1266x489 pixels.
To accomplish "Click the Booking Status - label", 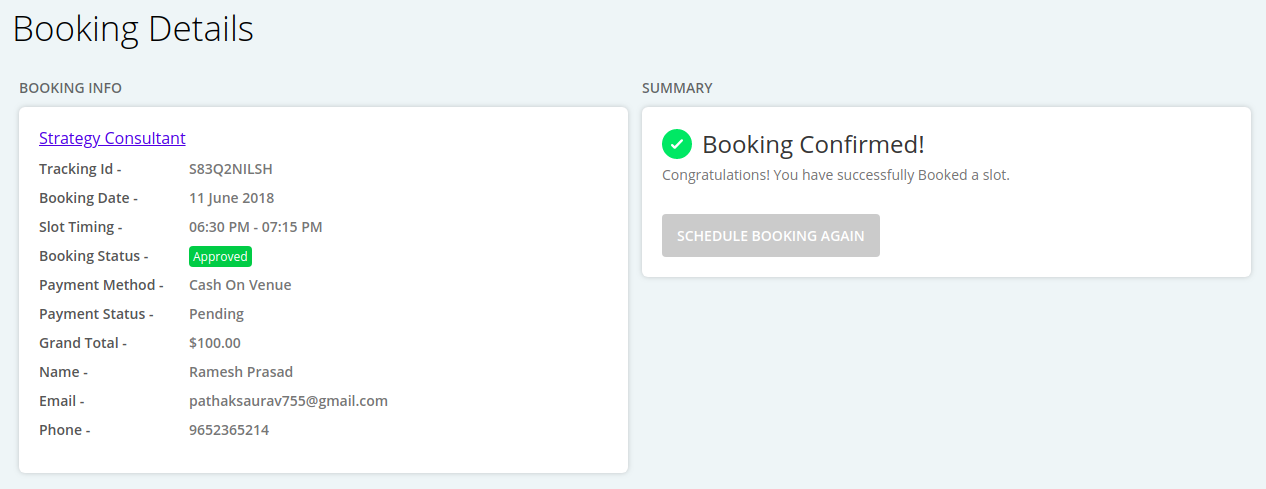I will (x=94, y=256).
